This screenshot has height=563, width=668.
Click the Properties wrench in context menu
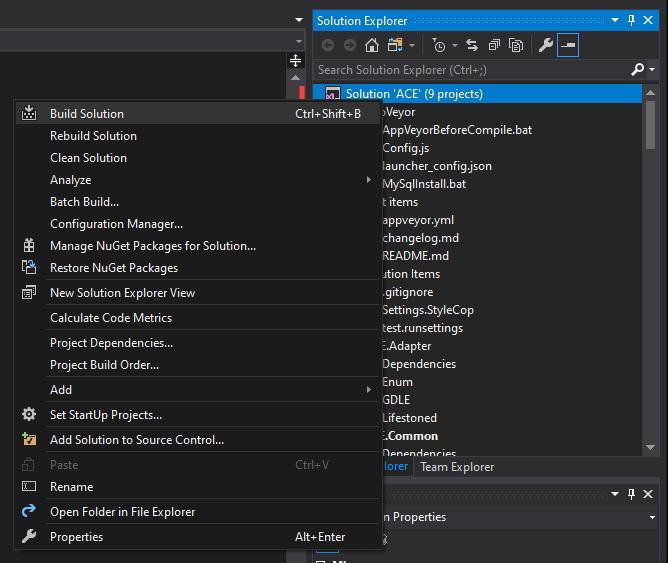point(29,536)
